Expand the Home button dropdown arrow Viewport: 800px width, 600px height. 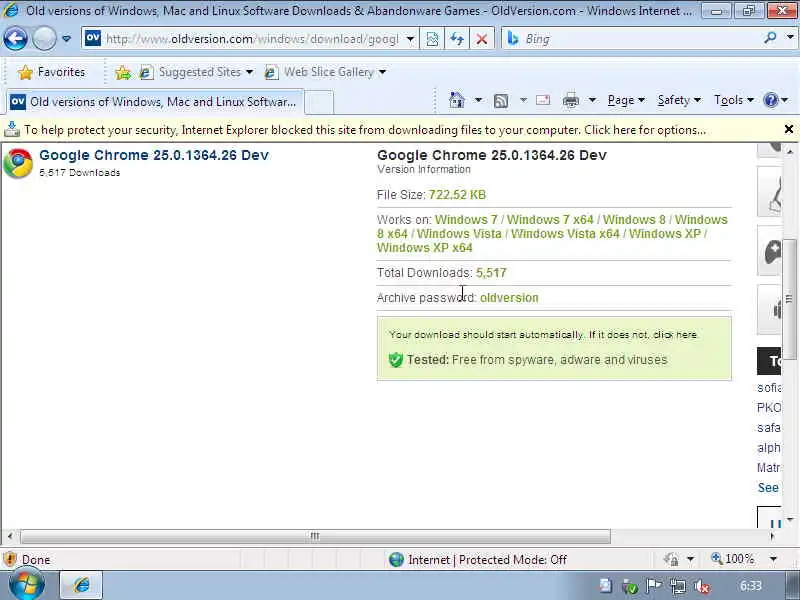pos(478,100)
